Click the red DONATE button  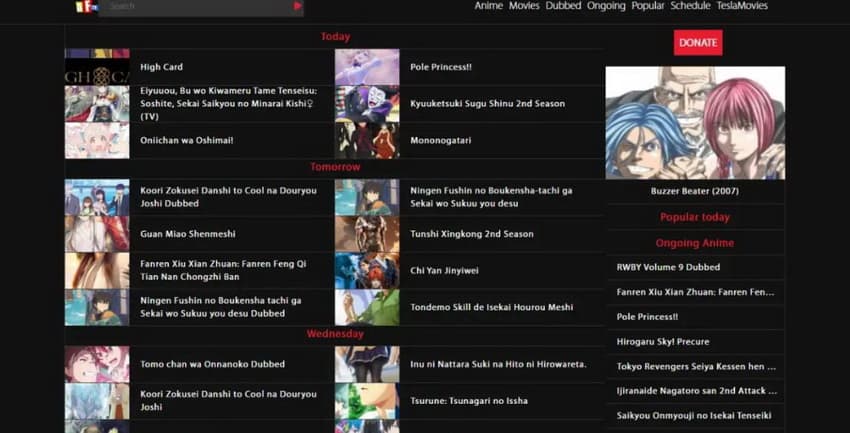(698, 42)
